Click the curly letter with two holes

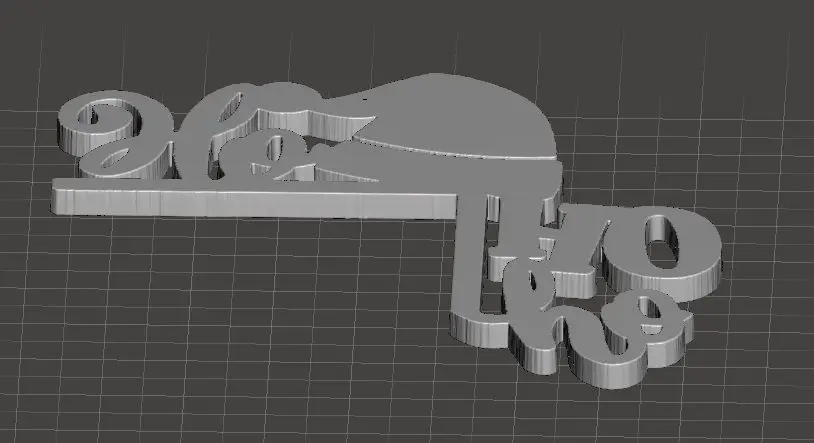(631, 338)
